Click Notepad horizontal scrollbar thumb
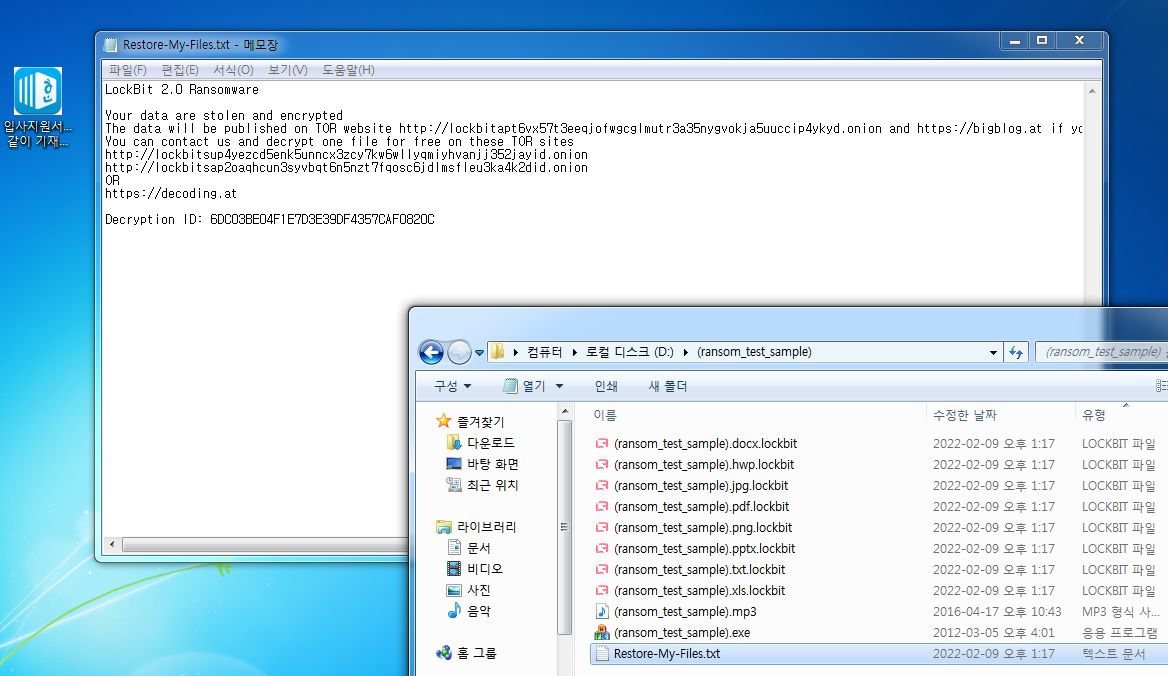Screen dimensions: 1168x676 pyautogui.click(x=265, y=544)
